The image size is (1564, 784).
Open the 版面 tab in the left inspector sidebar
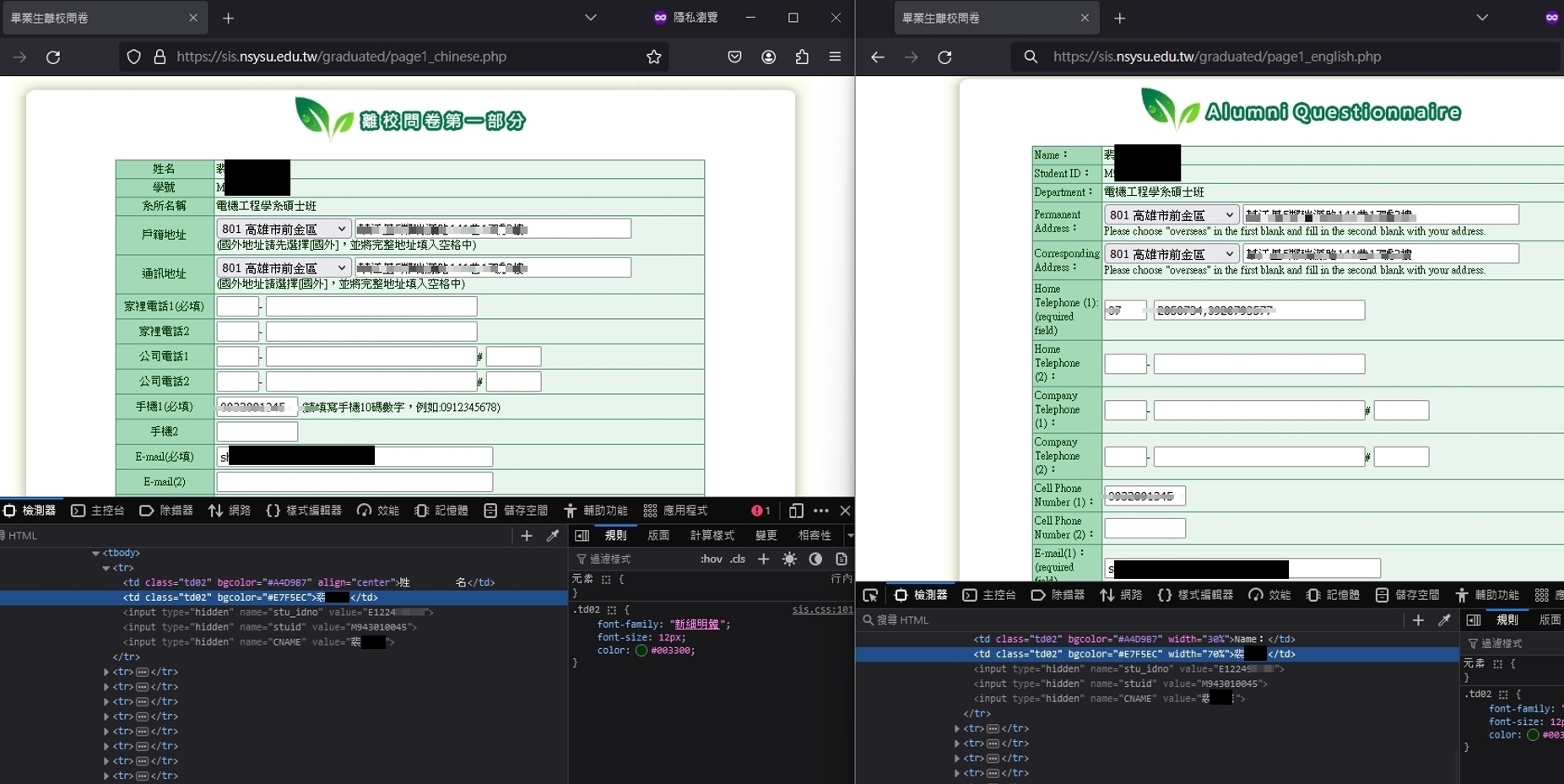tap(658, 535)
